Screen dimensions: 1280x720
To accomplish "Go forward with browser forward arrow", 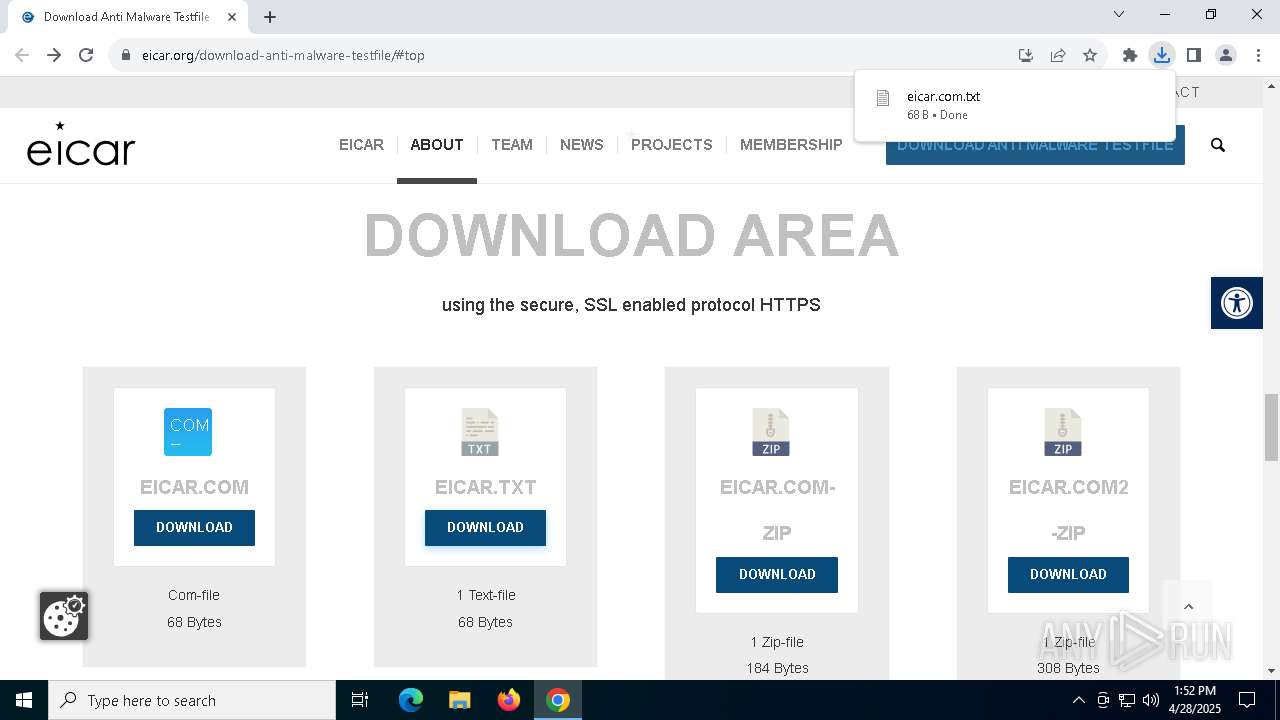I will [x=54, y=55].
